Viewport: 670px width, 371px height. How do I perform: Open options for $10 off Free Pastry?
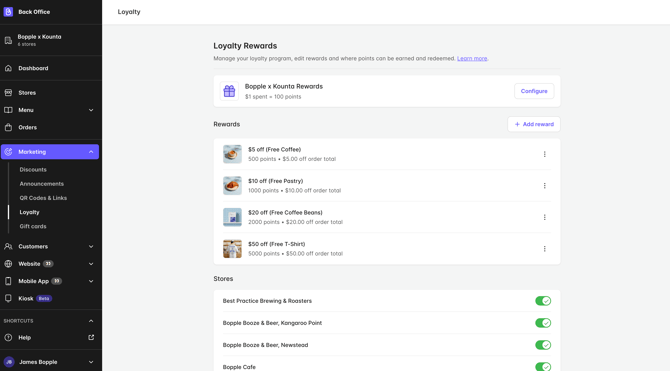544,186
